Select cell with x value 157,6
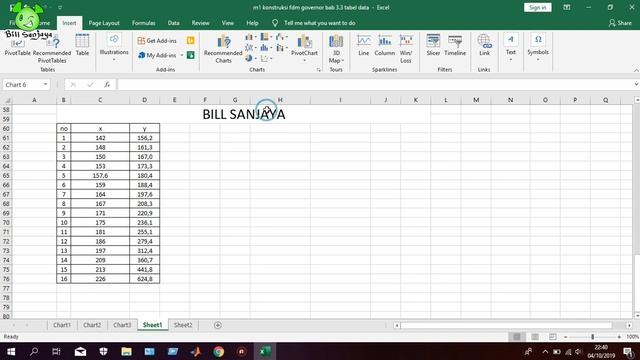 [100, 176]
